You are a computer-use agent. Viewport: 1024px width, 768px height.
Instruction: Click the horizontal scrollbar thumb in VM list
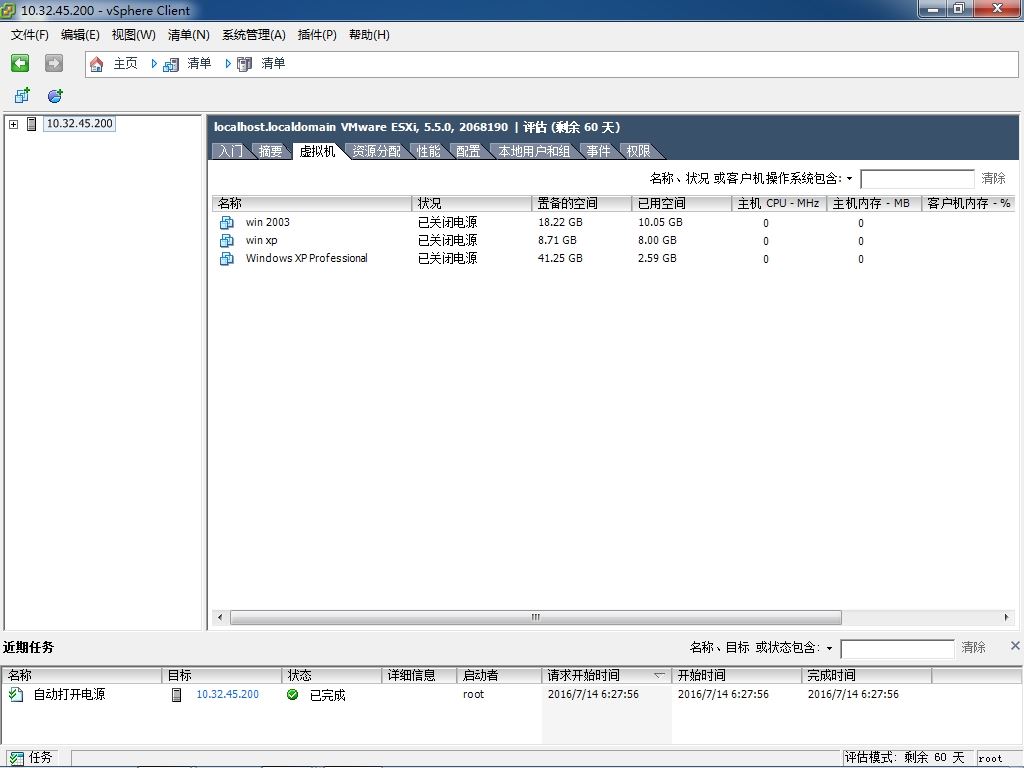click(x=536, y=617)
